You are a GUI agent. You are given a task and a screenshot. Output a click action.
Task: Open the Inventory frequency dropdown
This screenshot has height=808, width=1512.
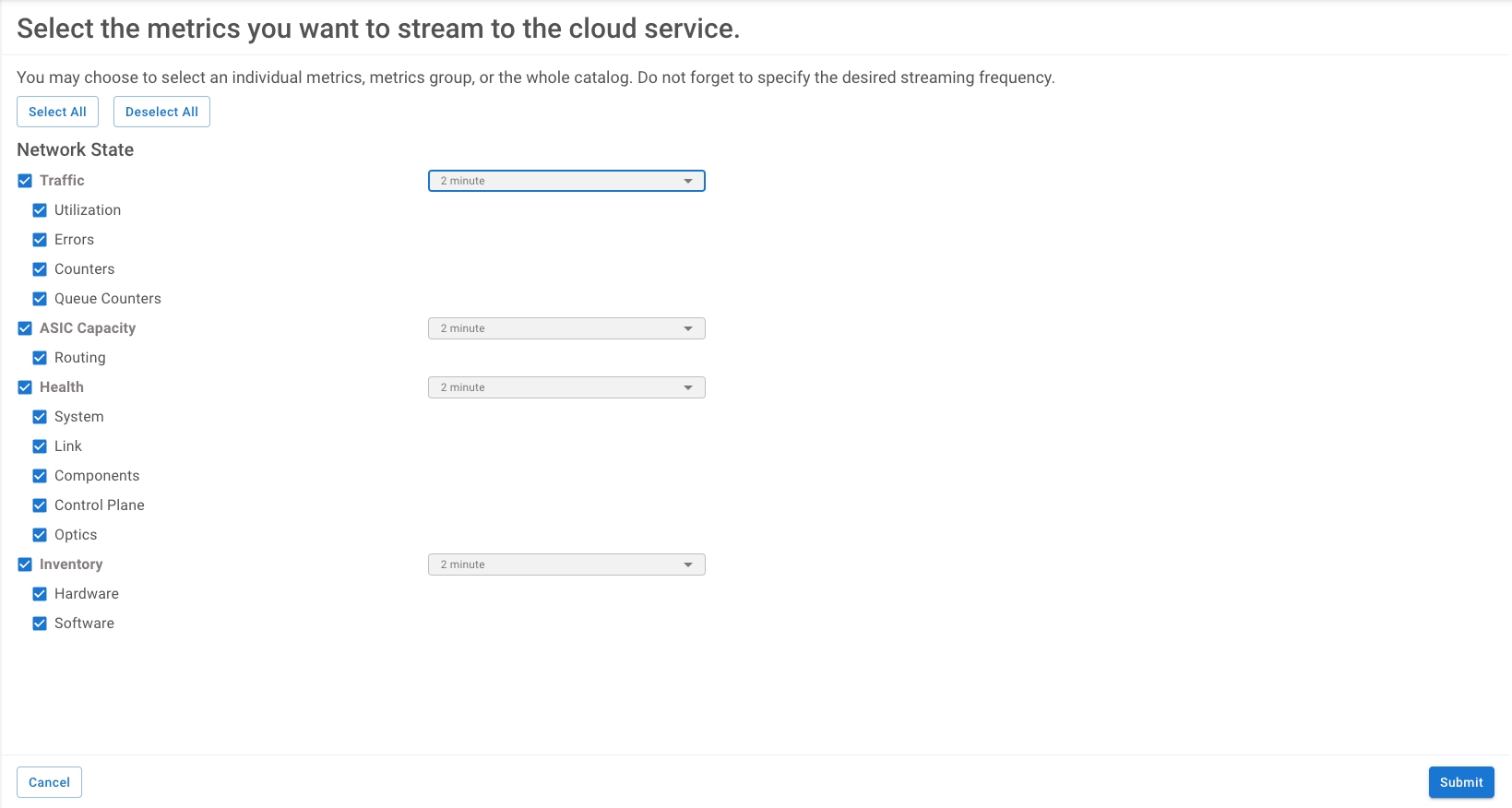(x=566, y=564)
